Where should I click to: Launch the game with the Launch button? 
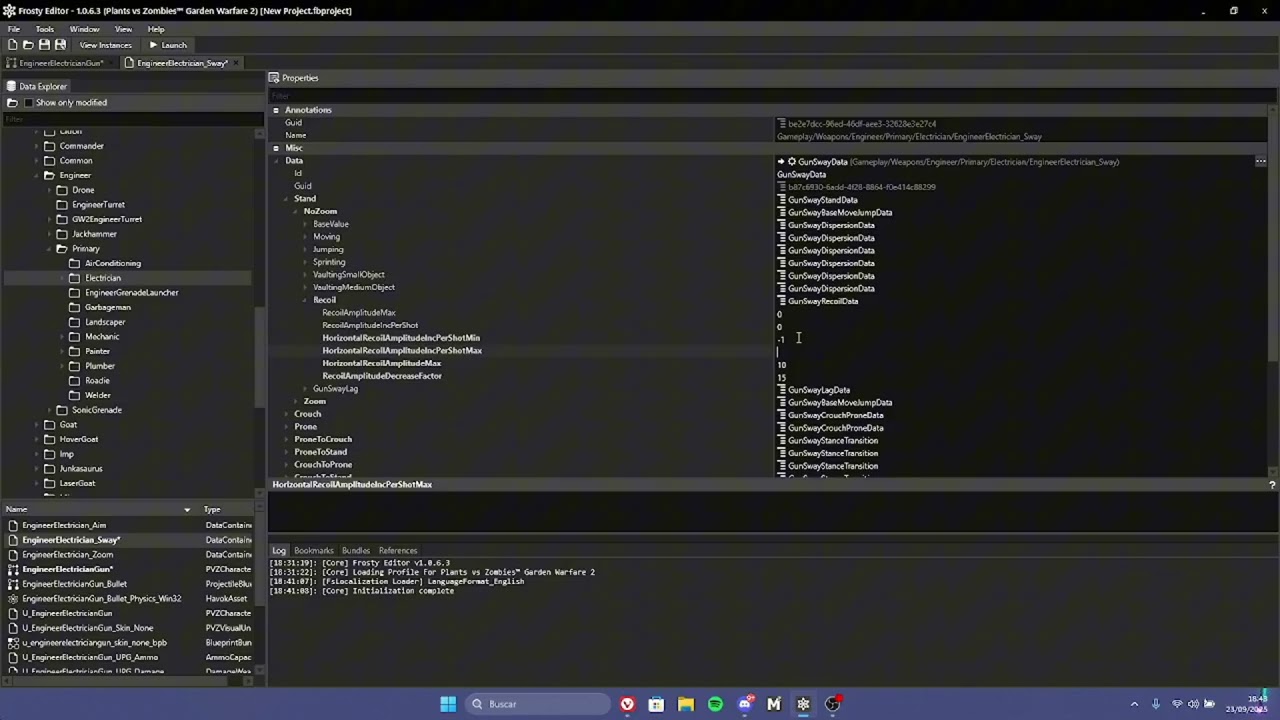point(167,45)
